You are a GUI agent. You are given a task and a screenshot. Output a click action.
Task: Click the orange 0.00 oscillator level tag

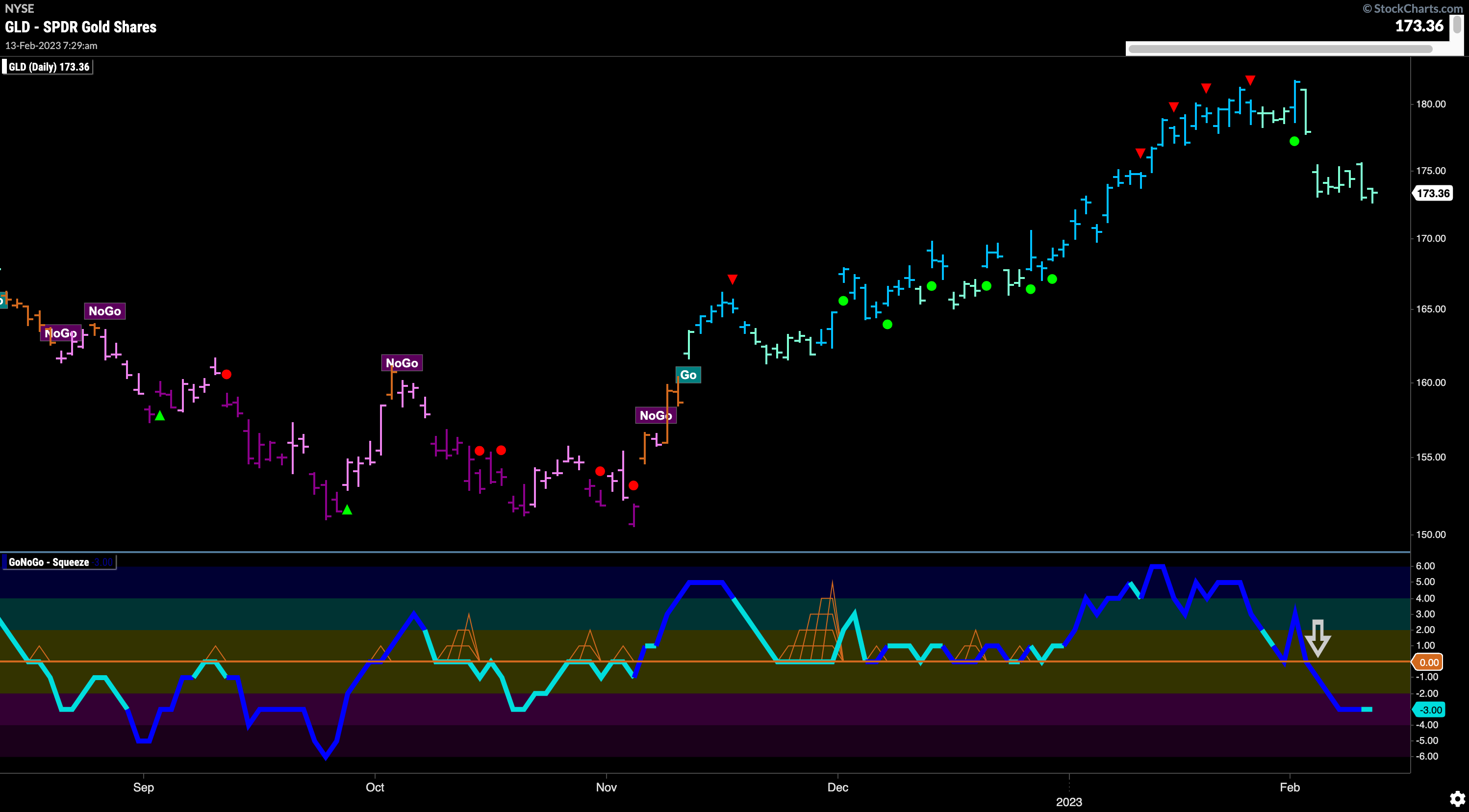[1428, 662]
